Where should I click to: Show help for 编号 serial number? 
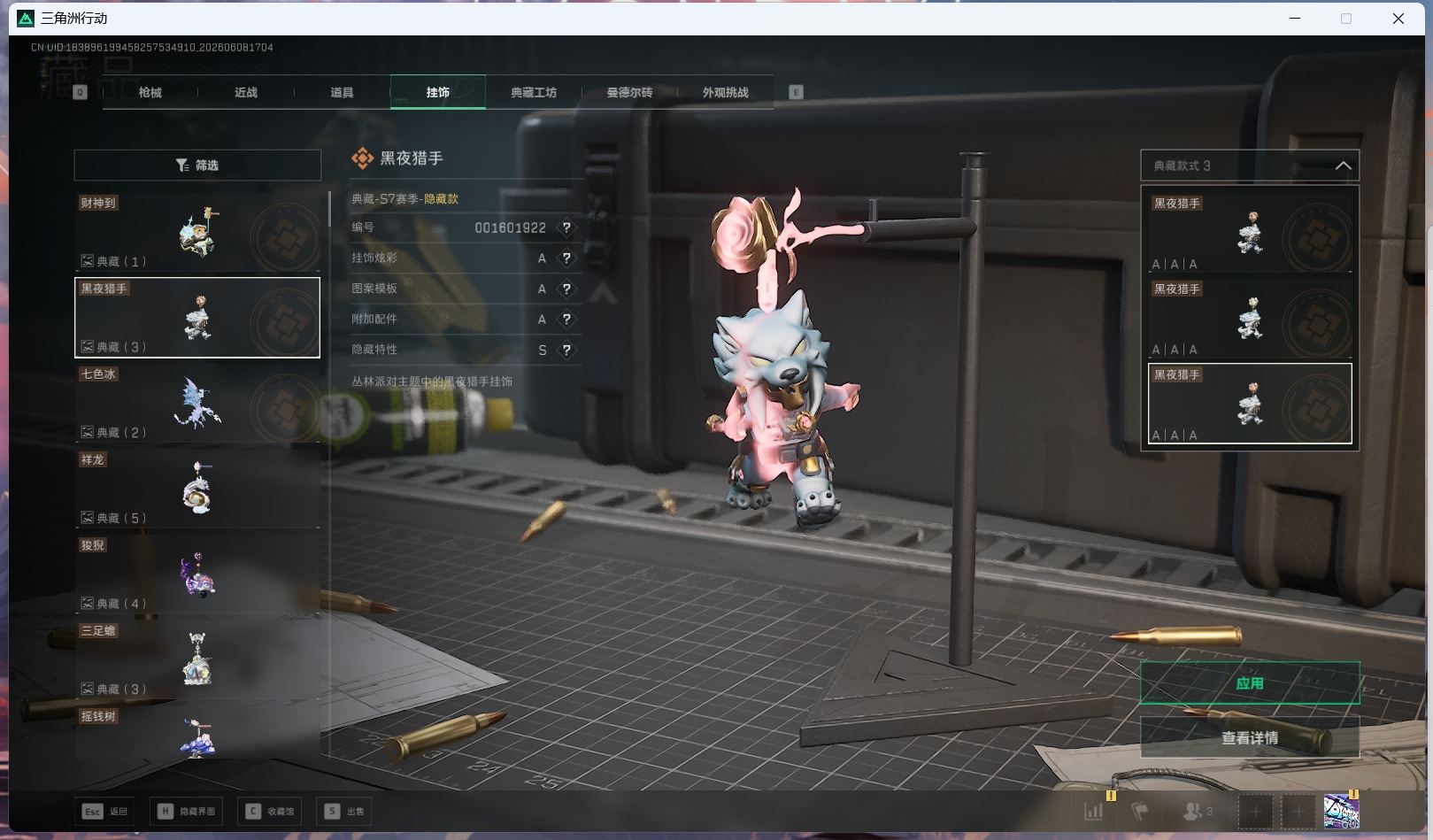566,227
